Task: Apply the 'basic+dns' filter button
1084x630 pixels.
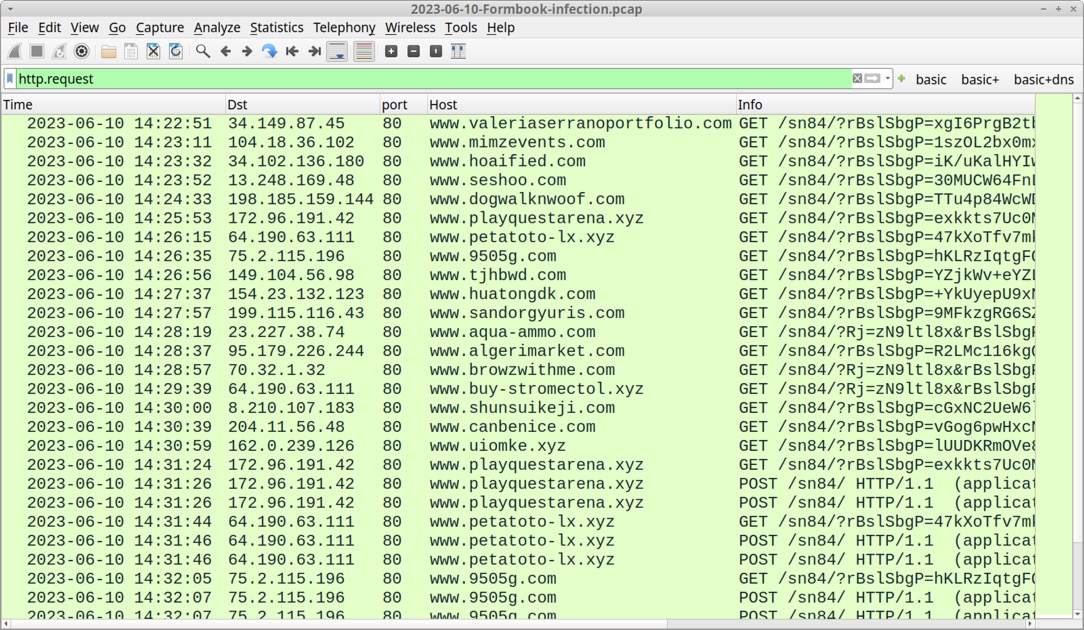Action: click(1043, 80)
